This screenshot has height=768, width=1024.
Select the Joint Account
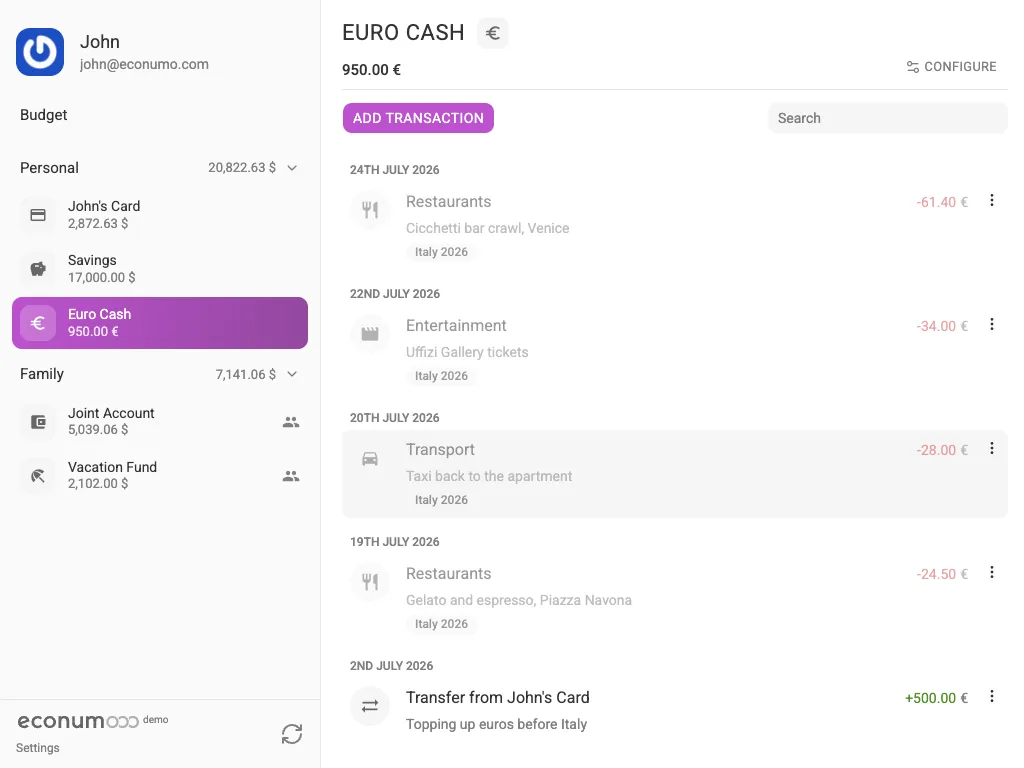(160, 422)
